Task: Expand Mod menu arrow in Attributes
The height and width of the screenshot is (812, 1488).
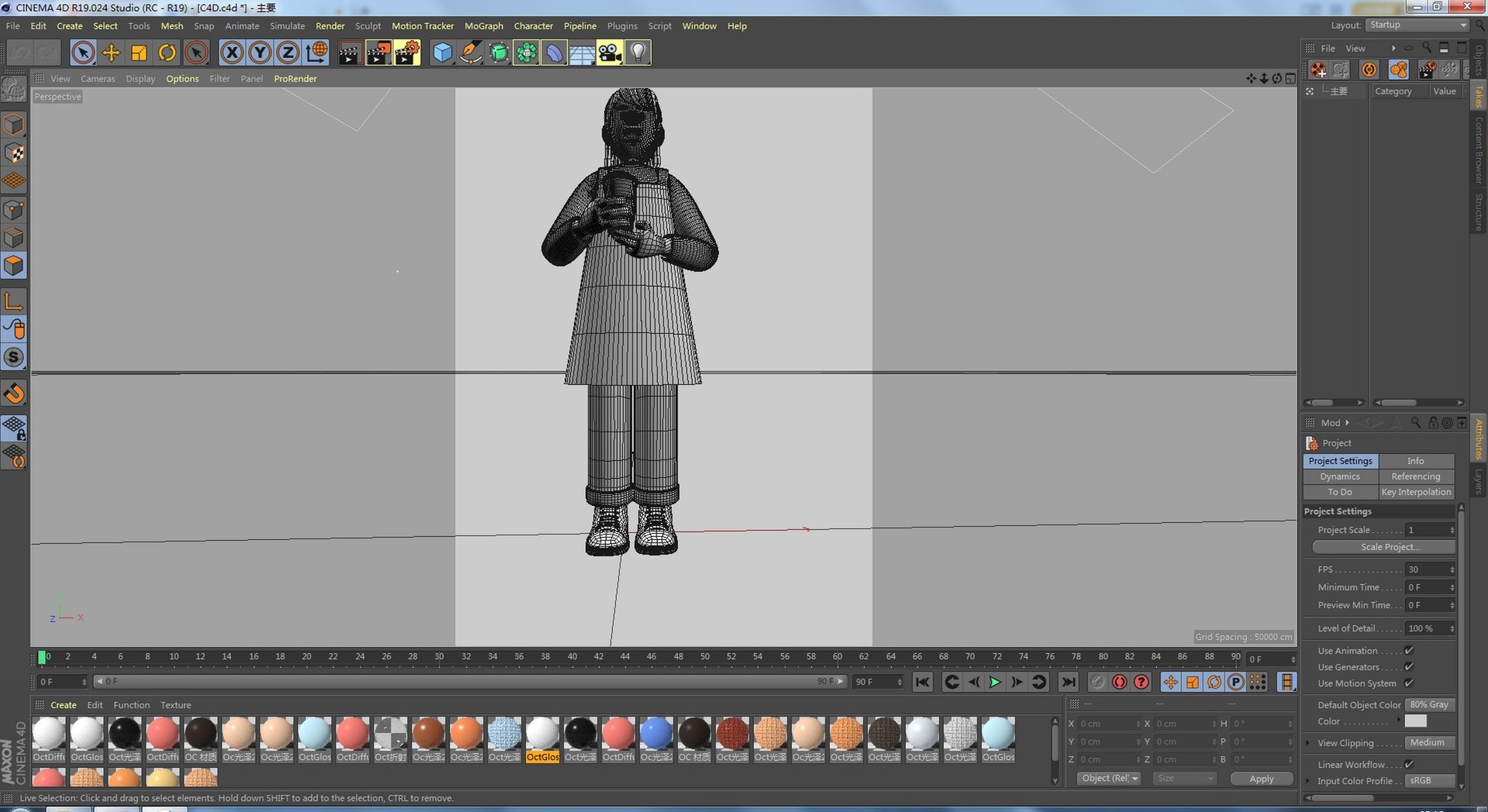Action: tap(1347, 423)
